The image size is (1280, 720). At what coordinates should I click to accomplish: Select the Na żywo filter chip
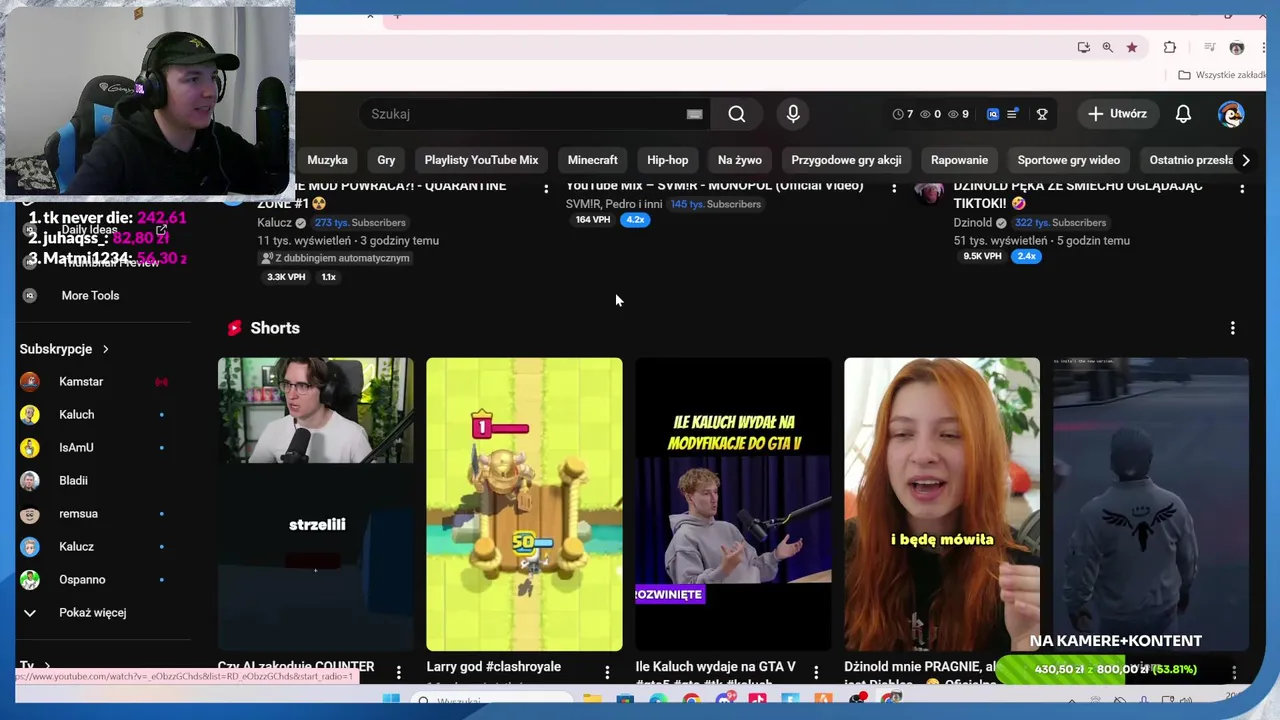tap(740, 160)
